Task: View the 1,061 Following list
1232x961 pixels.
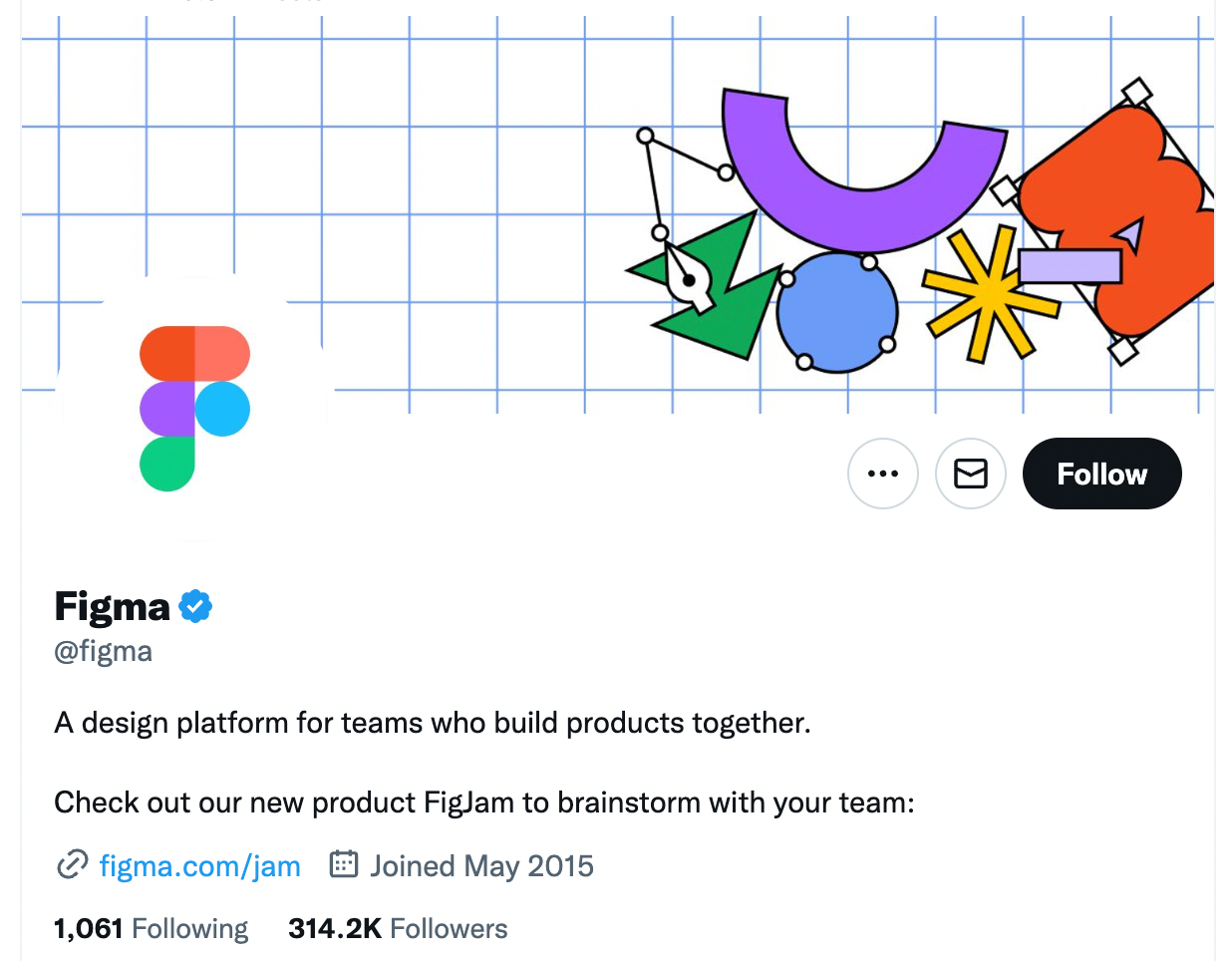Action: coord(151,929)
